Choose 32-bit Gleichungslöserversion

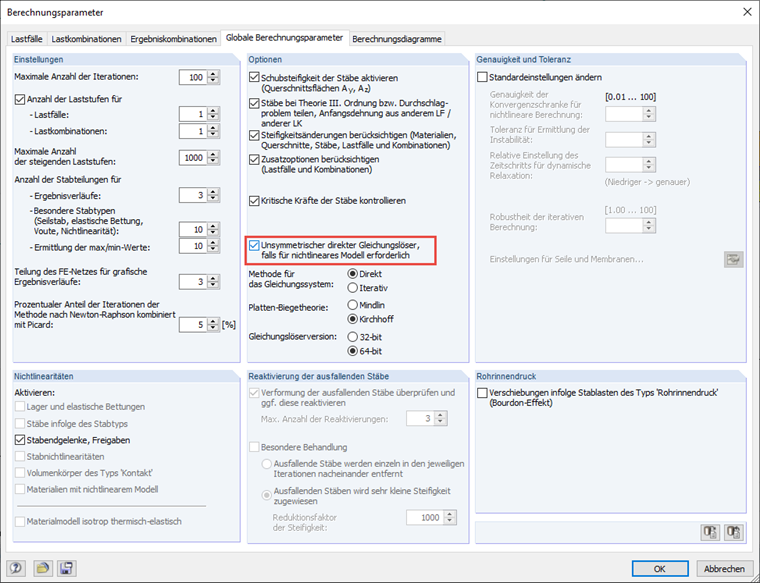pos(353,337)
